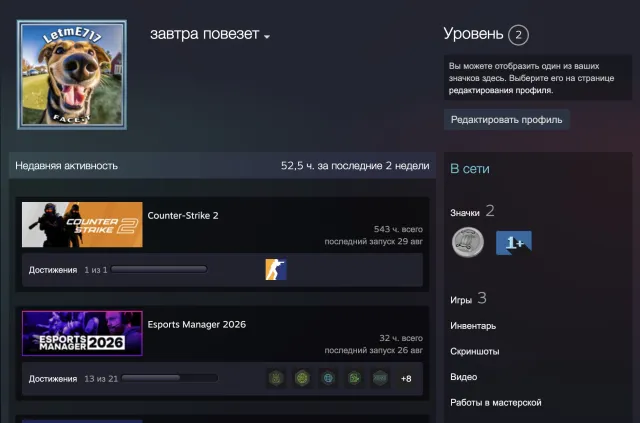Screen dimensions: 640x423
Task: Click fifth Esports Manager achievement icon
Action: (x=380, y=378)
